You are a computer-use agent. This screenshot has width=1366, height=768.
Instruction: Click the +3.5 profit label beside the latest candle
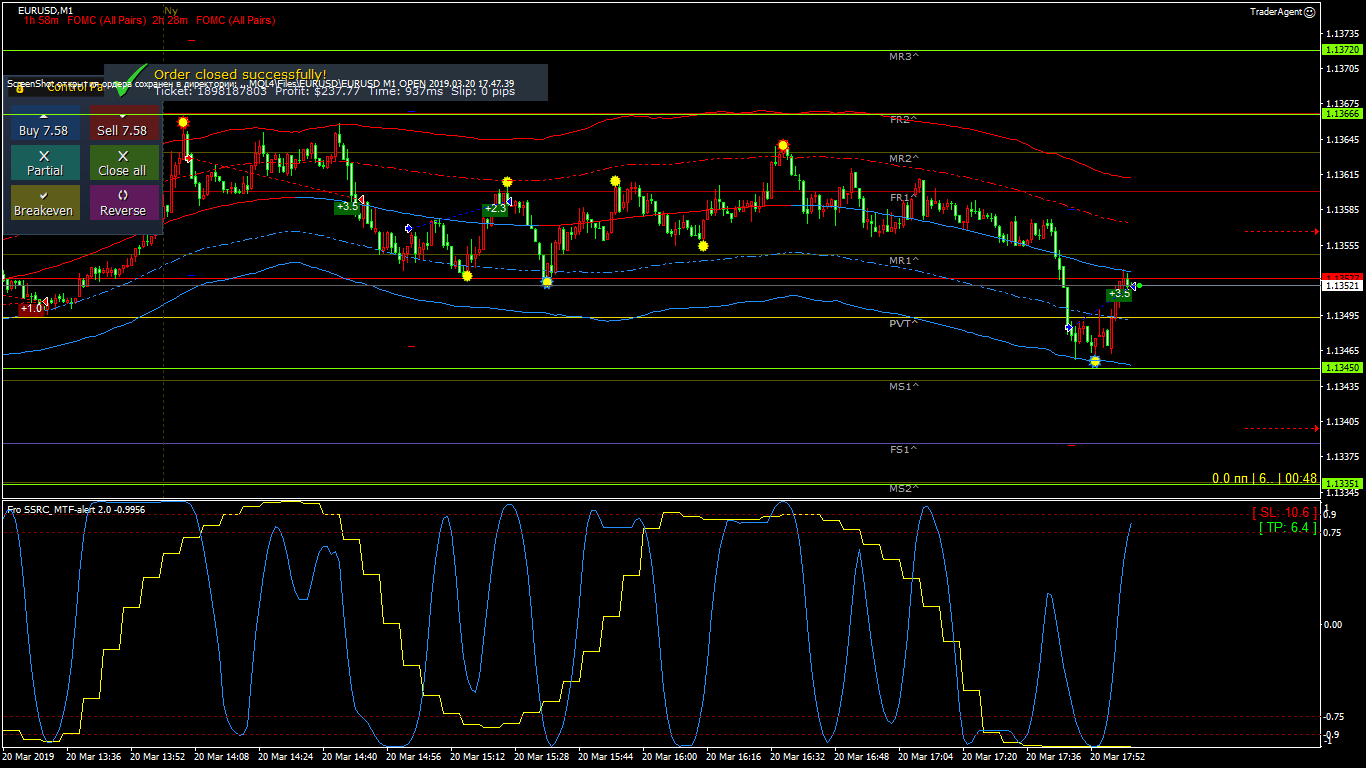pyautogui.click(x=1119, y=293)
